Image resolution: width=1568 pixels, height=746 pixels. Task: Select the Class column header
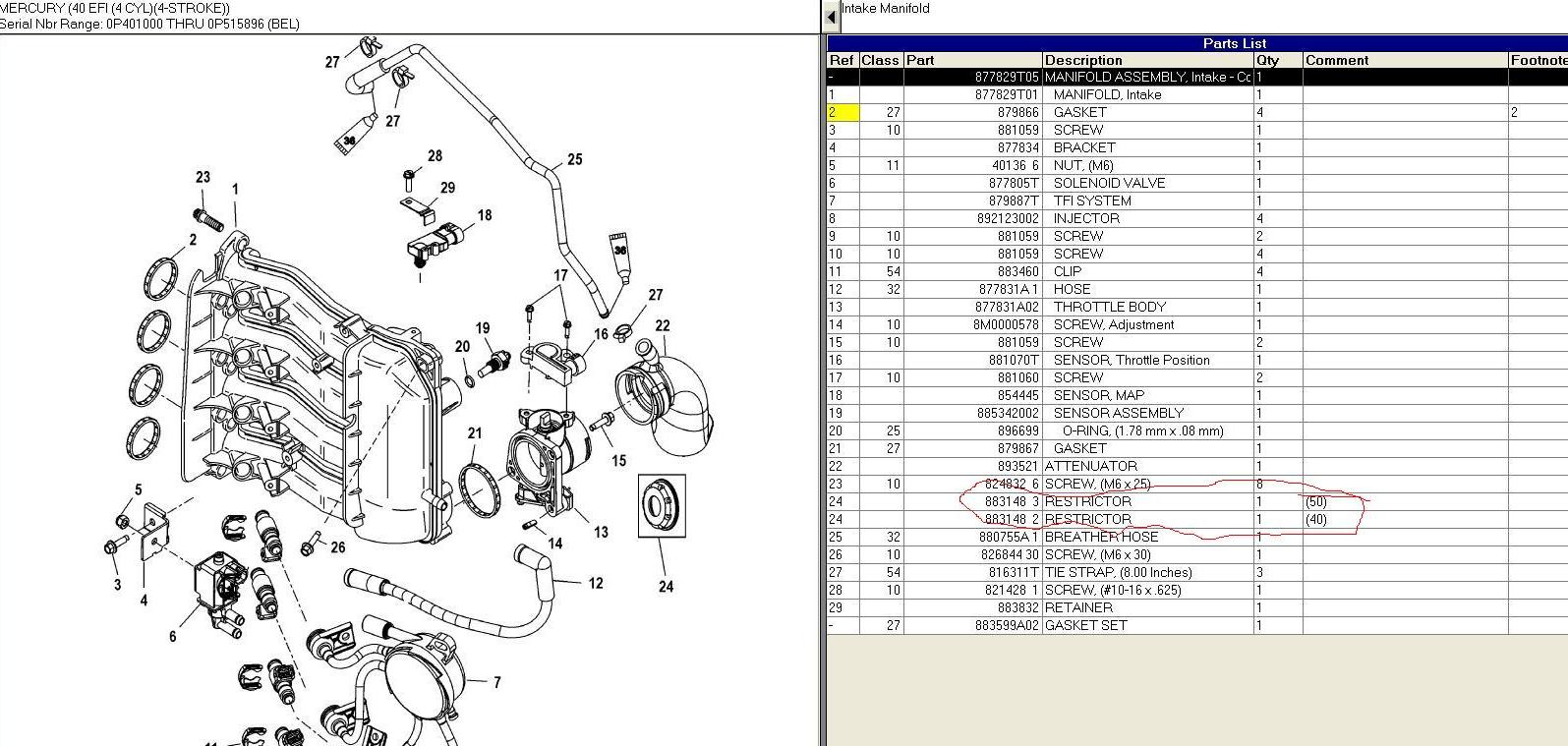pyautogui.click(x=881, y=60)
